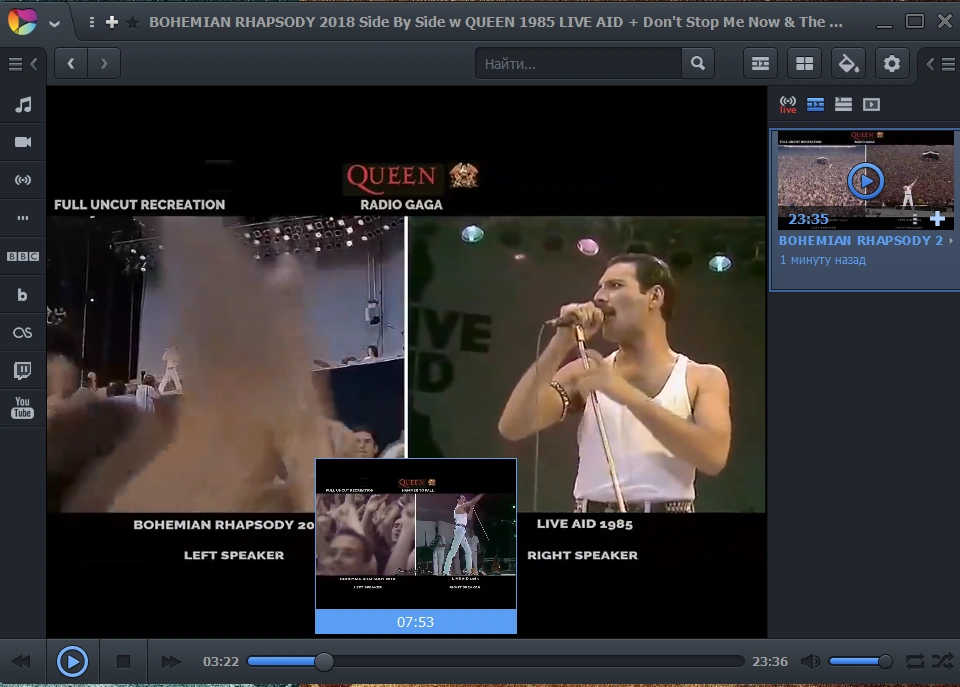This screenshot has width=960, height=687.
Task: Select the live broadcast tab in playlist panel
Action: pos(788,105)
